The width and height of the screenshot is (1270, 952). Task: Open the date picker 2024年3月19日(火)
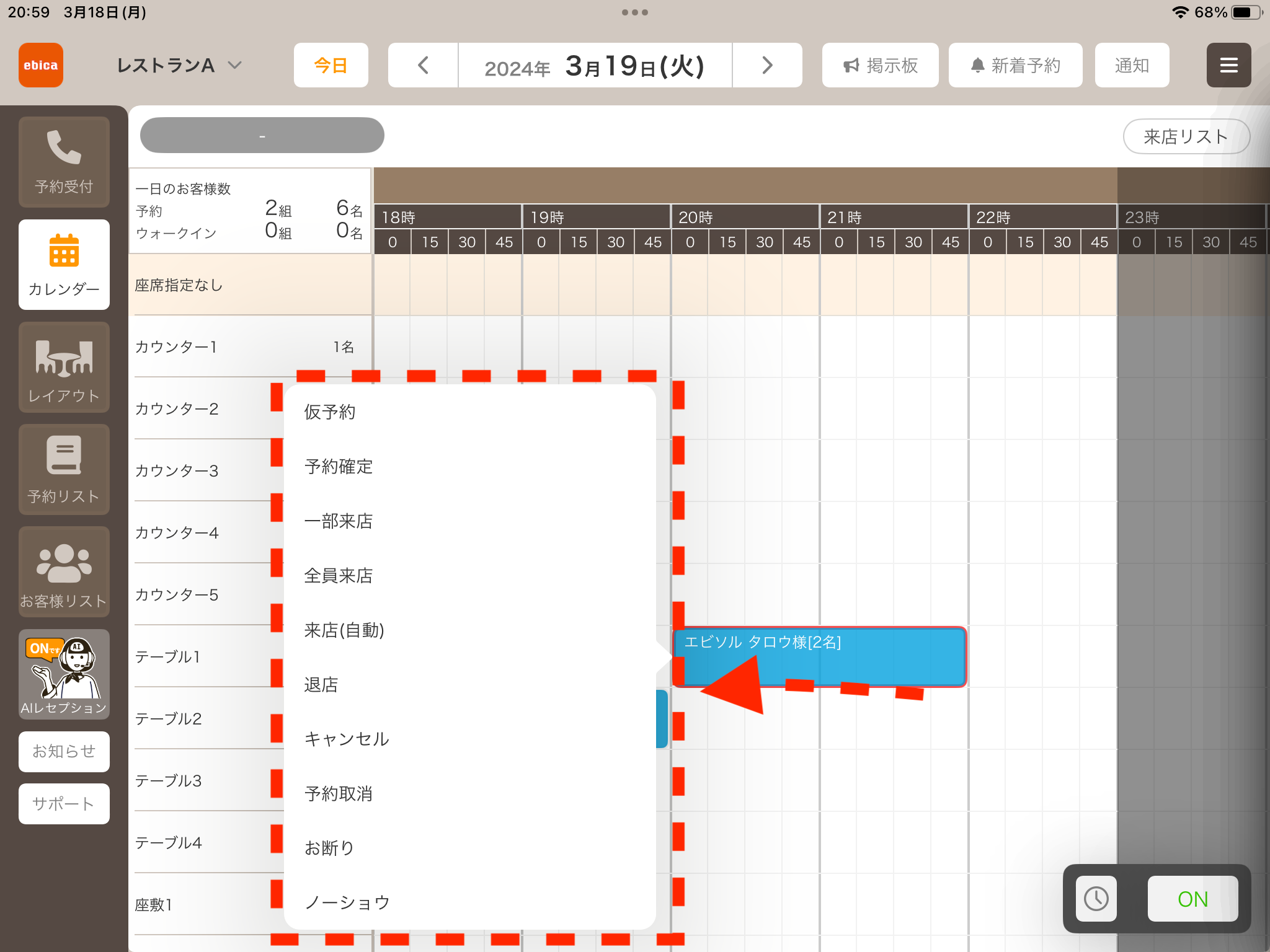(595, 65)
